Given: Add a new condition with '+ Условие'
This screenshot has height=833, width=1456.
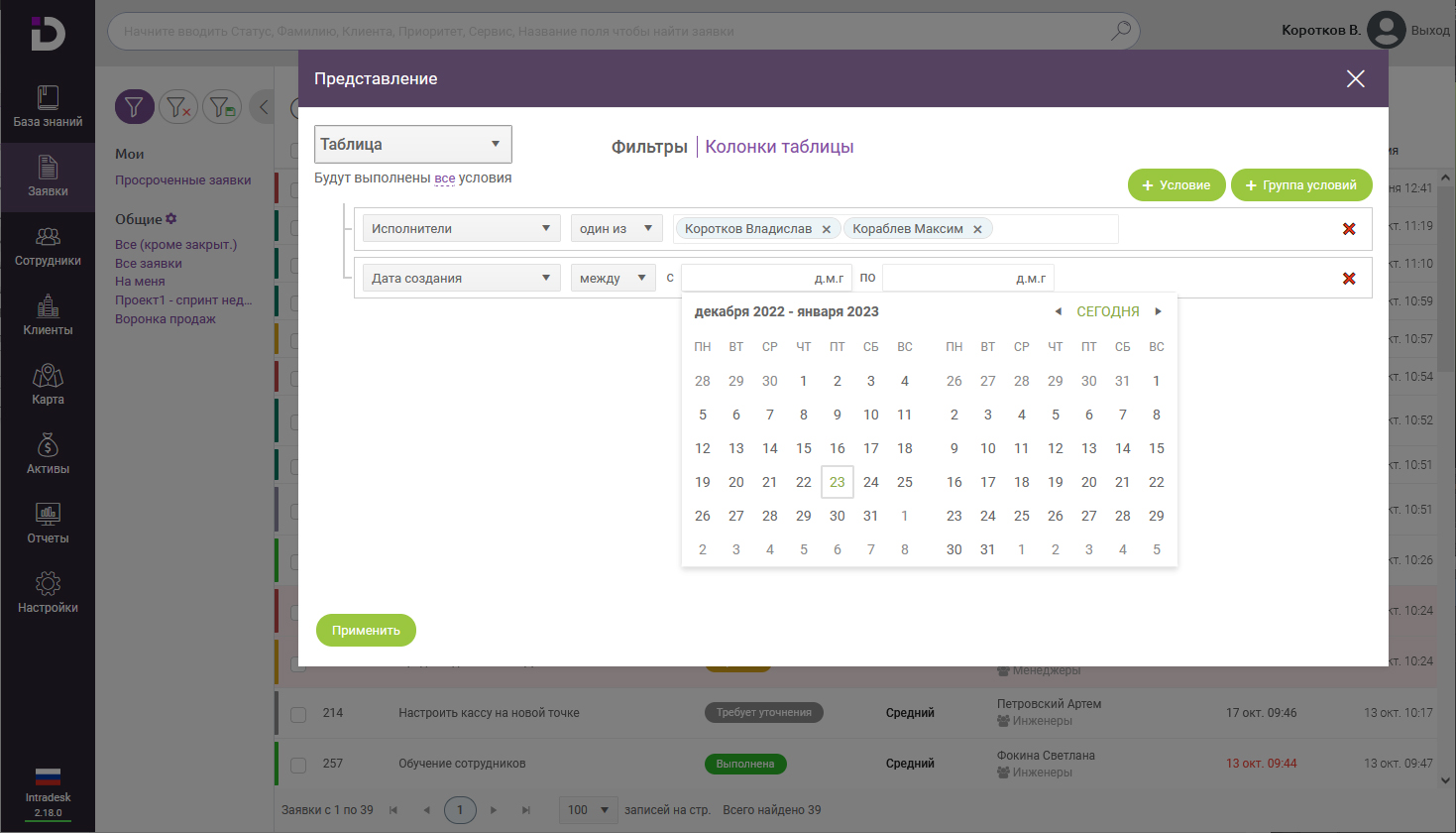Looking at the screenshot, I should click(1176, 184).
